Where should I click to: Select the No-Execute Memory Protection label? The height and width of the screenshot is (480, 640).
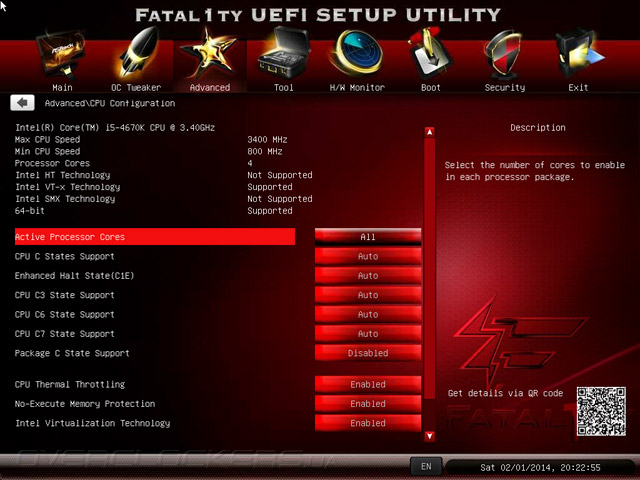(x=85, y=404)
